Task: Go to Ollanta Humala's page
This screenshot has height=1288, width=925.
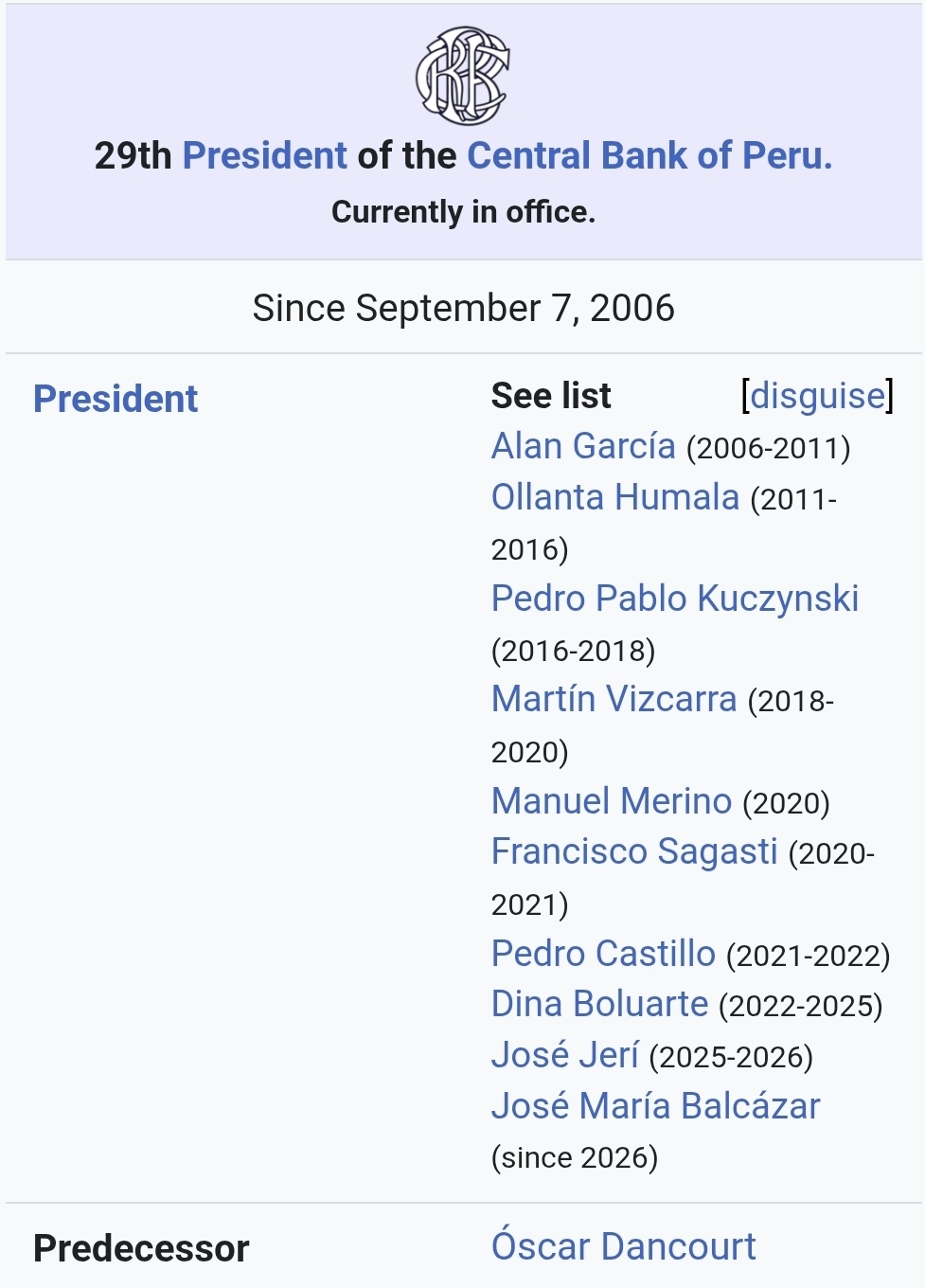Action: (x=614, y=497)
